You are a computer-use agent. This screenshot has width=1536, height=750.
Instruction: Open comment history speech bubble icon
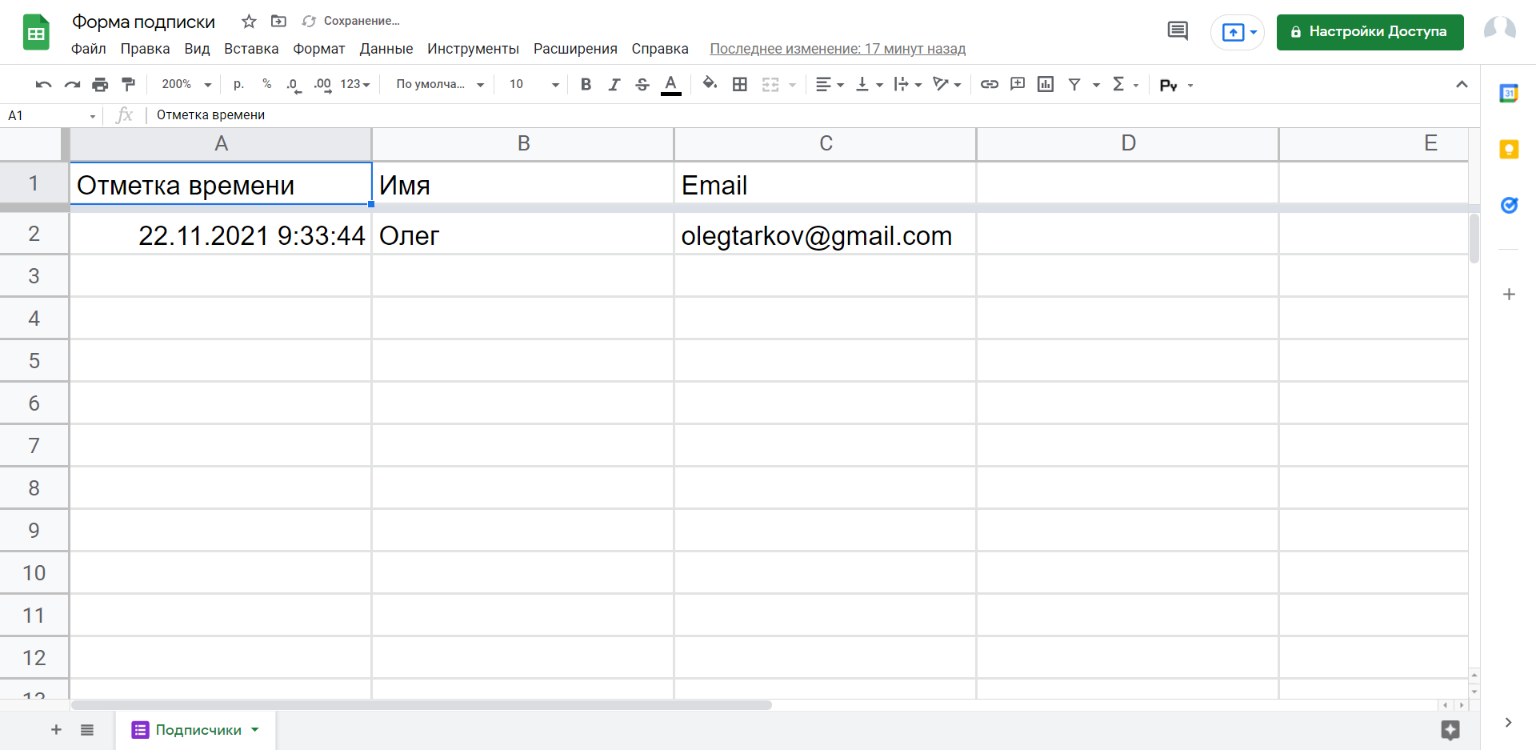click(1178, 31)
